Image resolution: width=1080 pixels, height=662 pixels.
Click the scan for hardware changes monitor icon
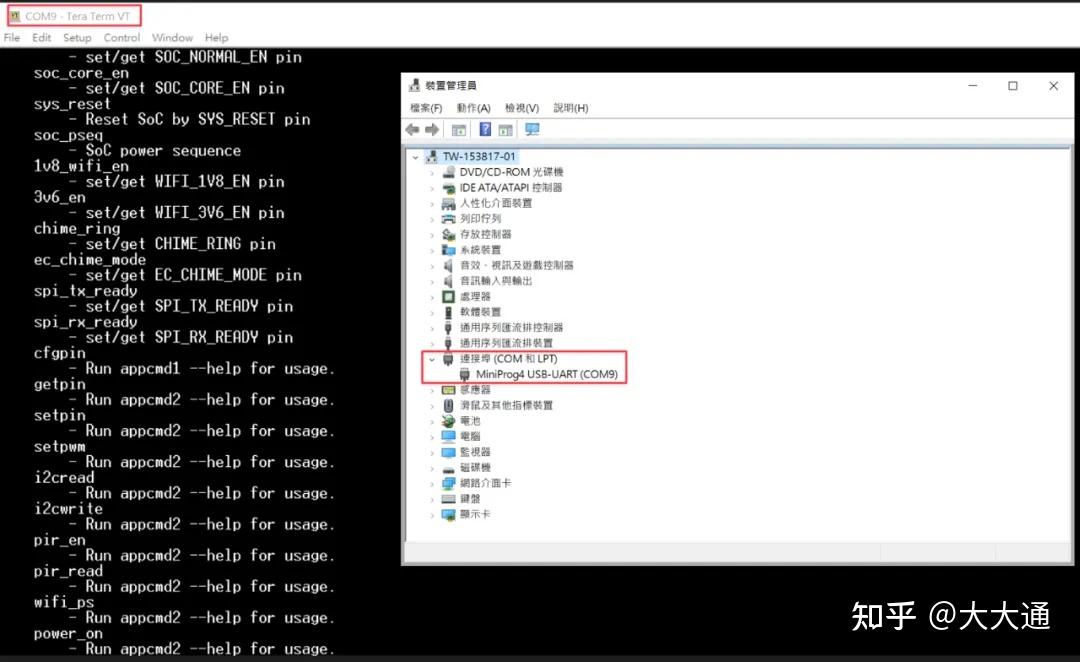click(x=533, y=129)
